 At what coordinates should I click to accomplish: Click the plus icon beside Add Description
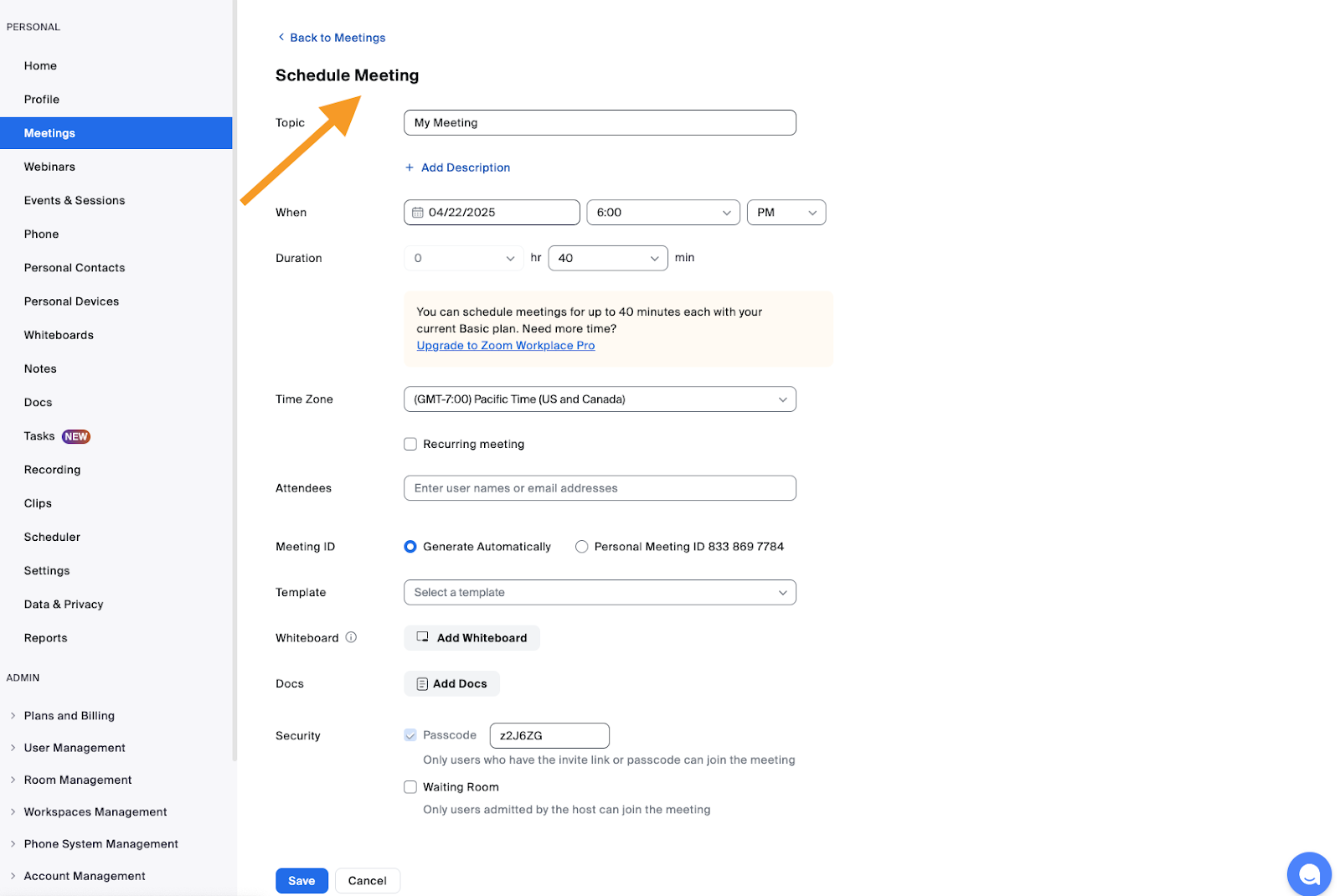point(410,167)
